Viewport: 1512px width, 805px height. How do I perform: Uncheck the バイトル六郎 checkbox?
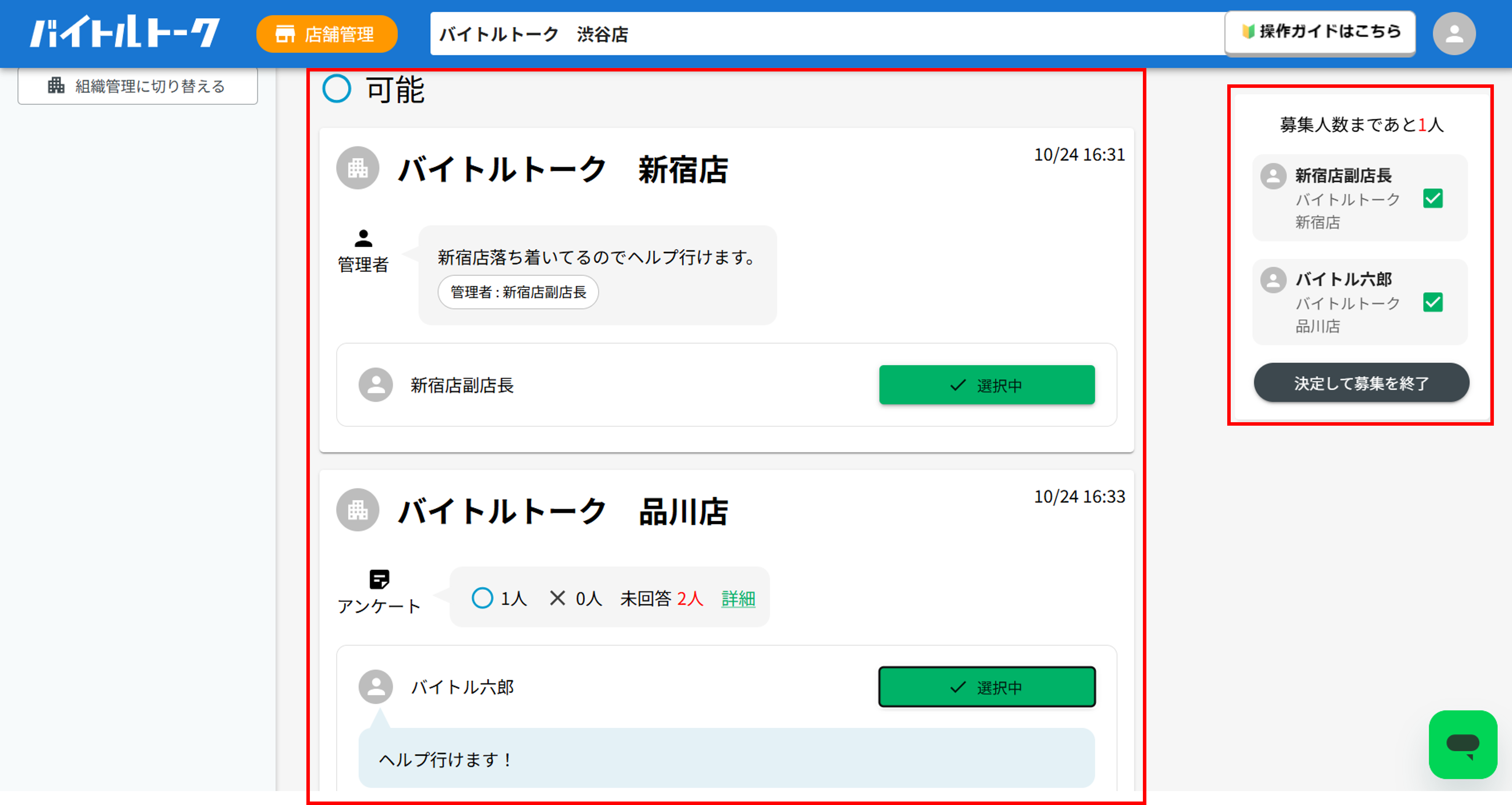(x=1433, y=302)
